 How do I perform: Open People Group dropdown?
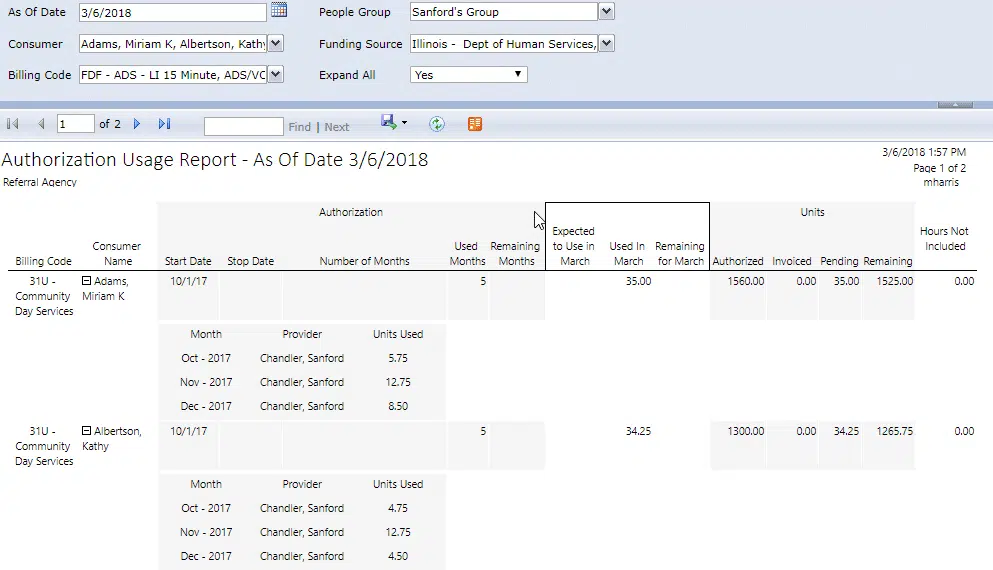point(607,11)
